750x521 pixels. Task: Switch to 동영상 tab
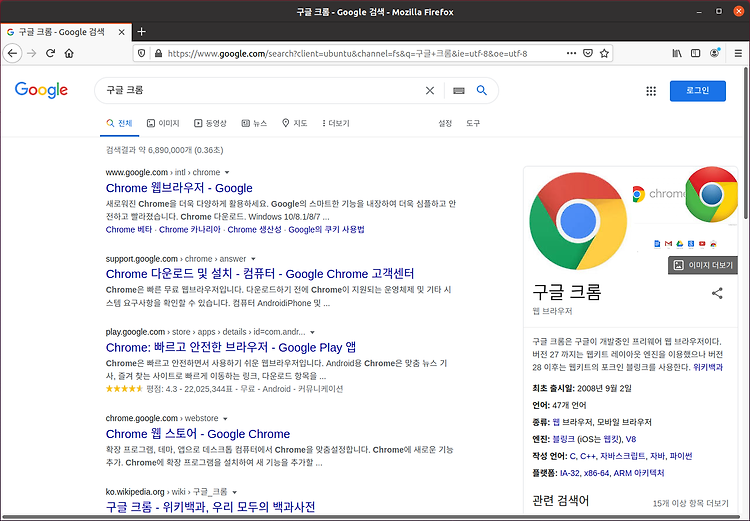210,123
